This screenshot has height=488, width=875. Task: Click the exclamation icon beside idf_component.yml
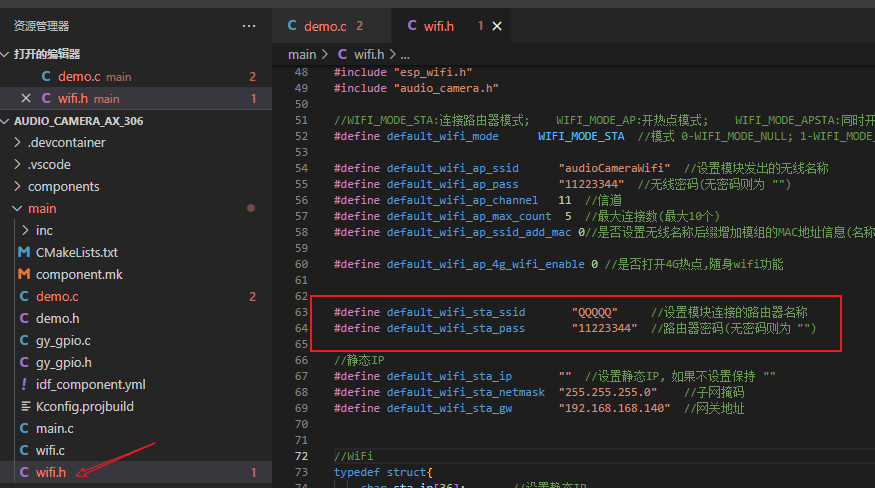pos(24,384)
